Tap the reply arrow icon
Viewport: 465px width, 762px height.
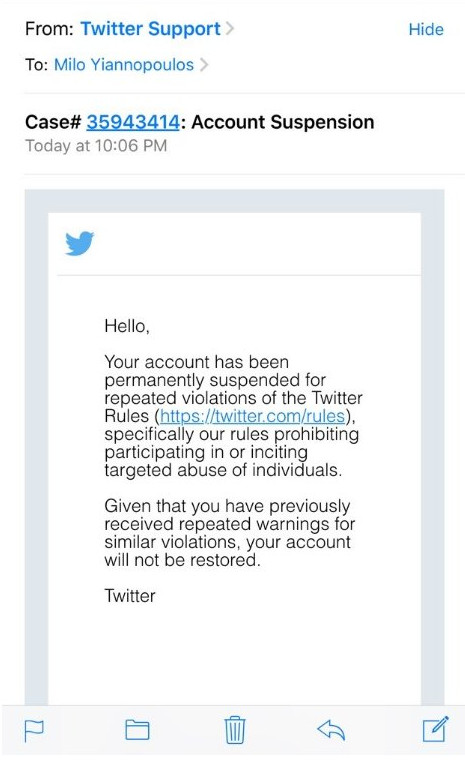pyautogui.click(x=331, y=730)
